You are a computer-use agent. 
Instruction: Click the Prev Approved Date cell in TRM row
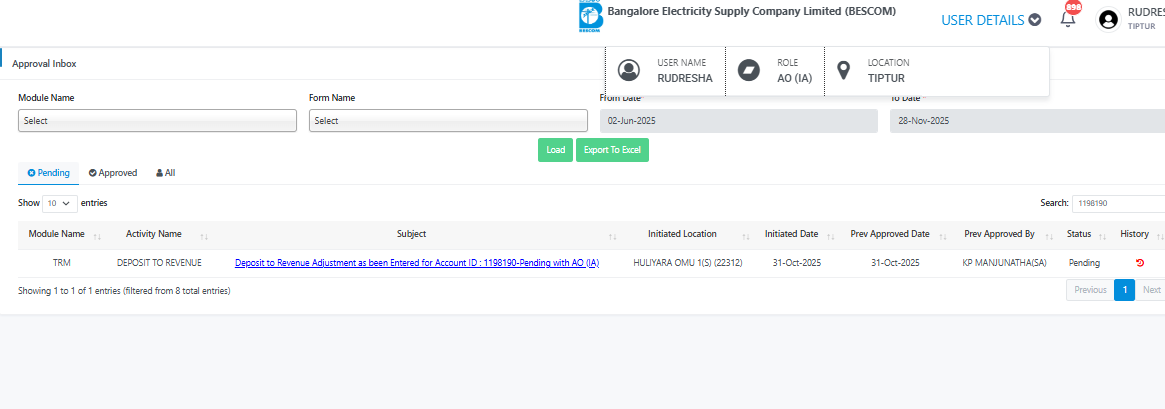point(895,263)
